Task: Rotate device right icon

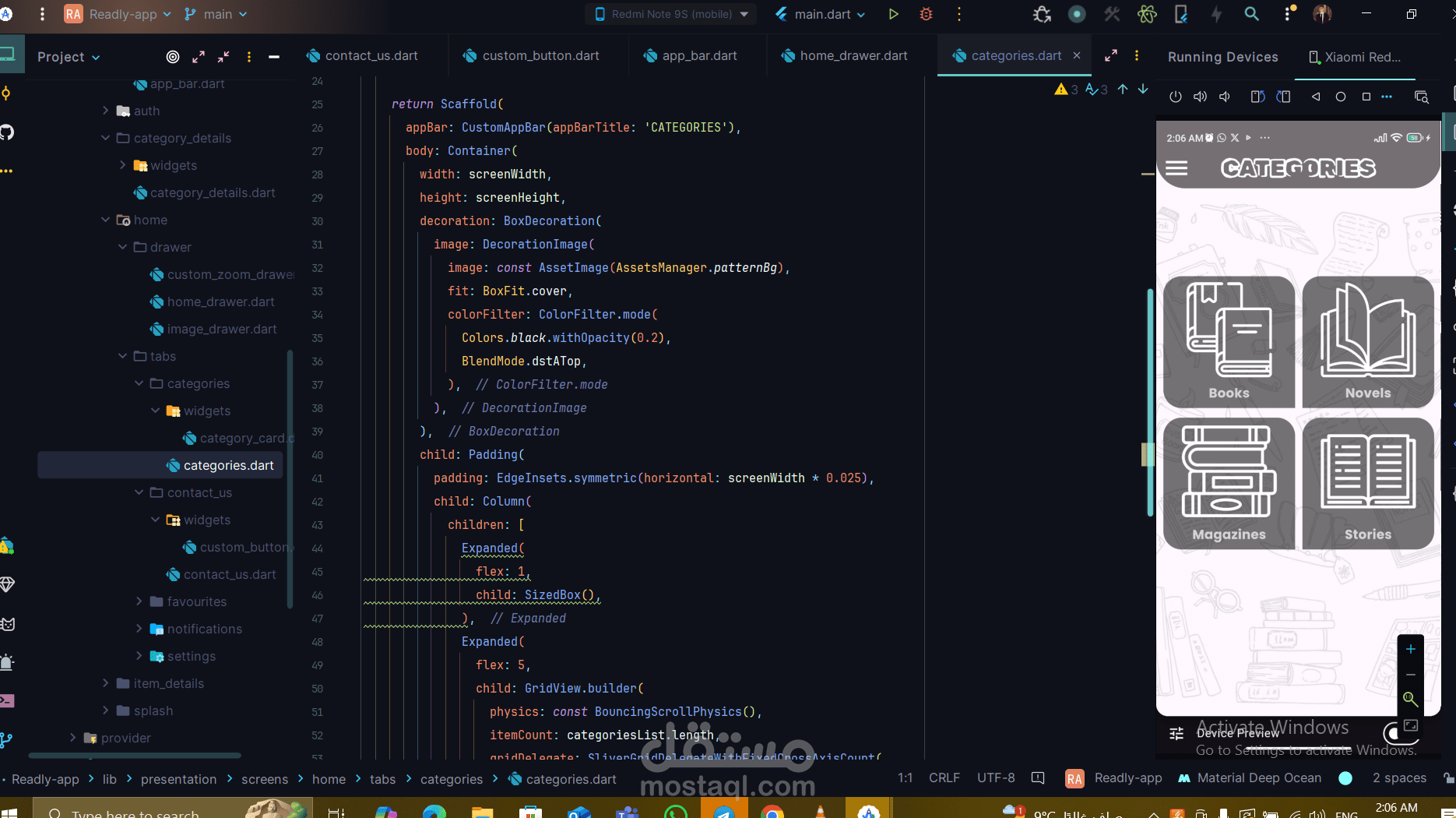Action: 1284,97
